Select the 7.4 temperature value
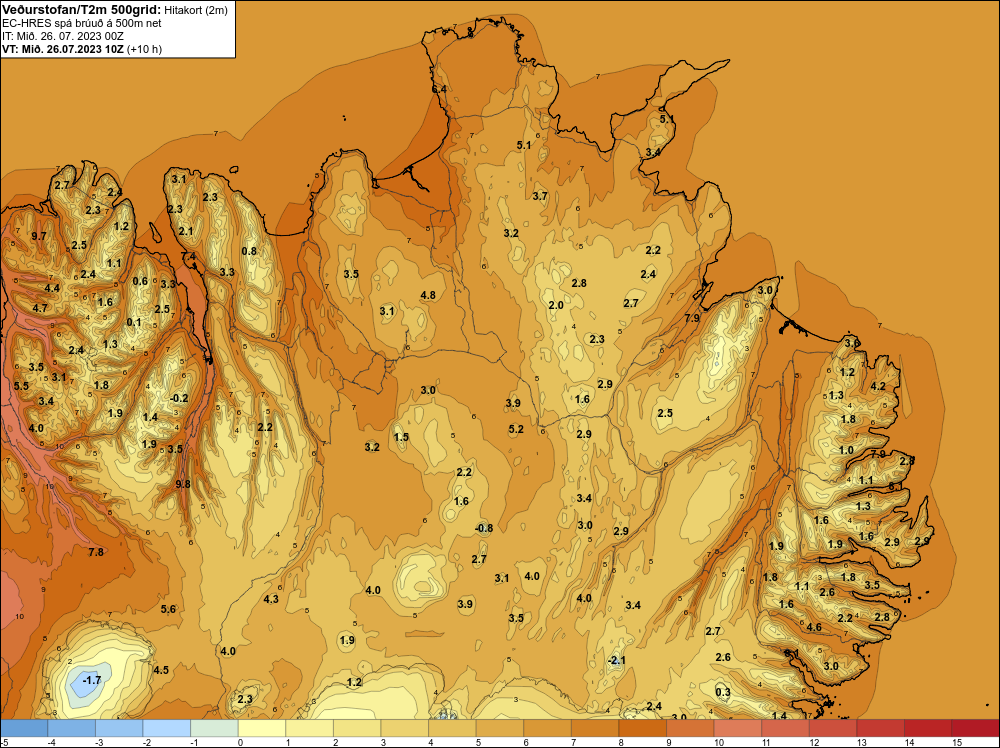The image size is (1000, 748). coord(188,256)
